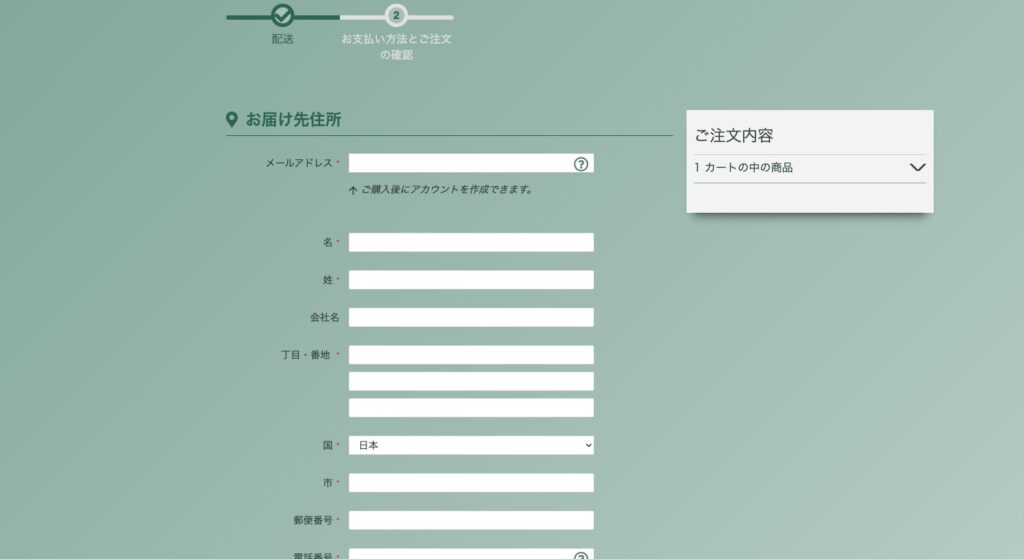Go to the 配送 step label
This screenshot has width=1024, height=559.
pyautogui.click(x=283, y=39)
